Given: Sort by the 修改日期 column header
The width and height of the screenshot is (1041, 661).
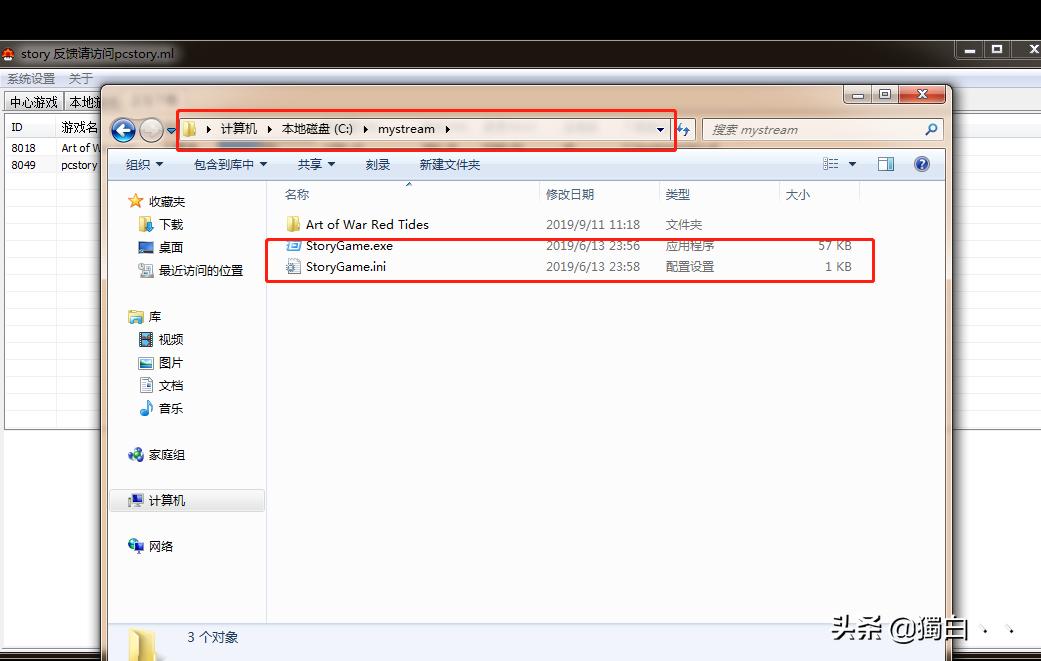Looking at the screenshot, I should pyautogui.click(x=570, y=194).
